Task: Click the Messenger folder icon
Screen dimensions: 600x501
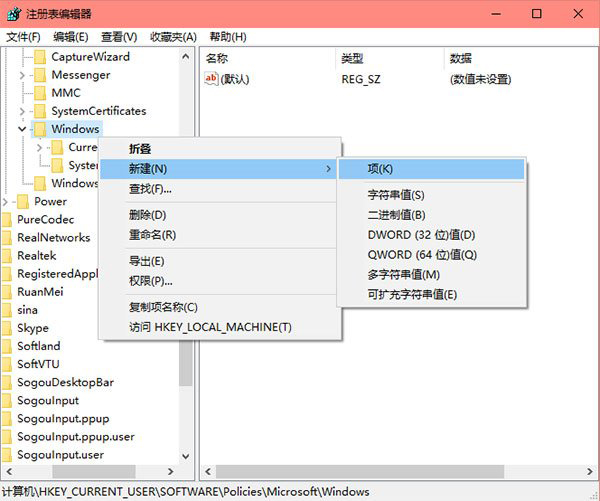Action: click(40, 75)
